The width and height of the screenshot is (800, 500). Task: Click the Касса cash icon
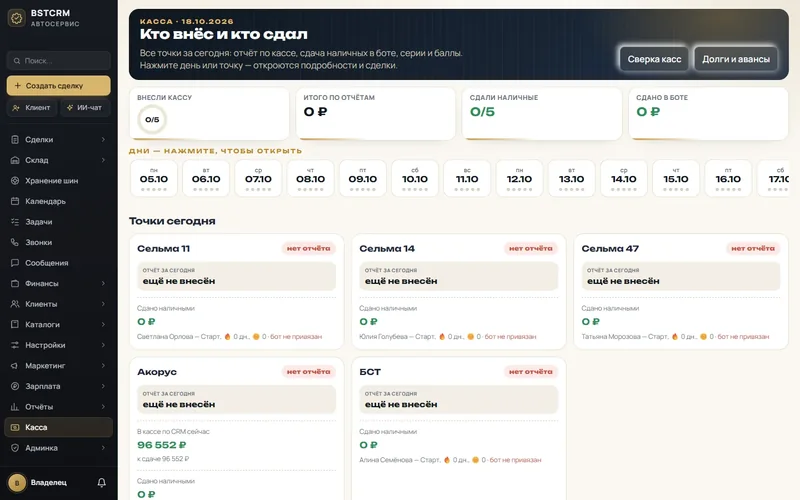click(x=15, y=428)
